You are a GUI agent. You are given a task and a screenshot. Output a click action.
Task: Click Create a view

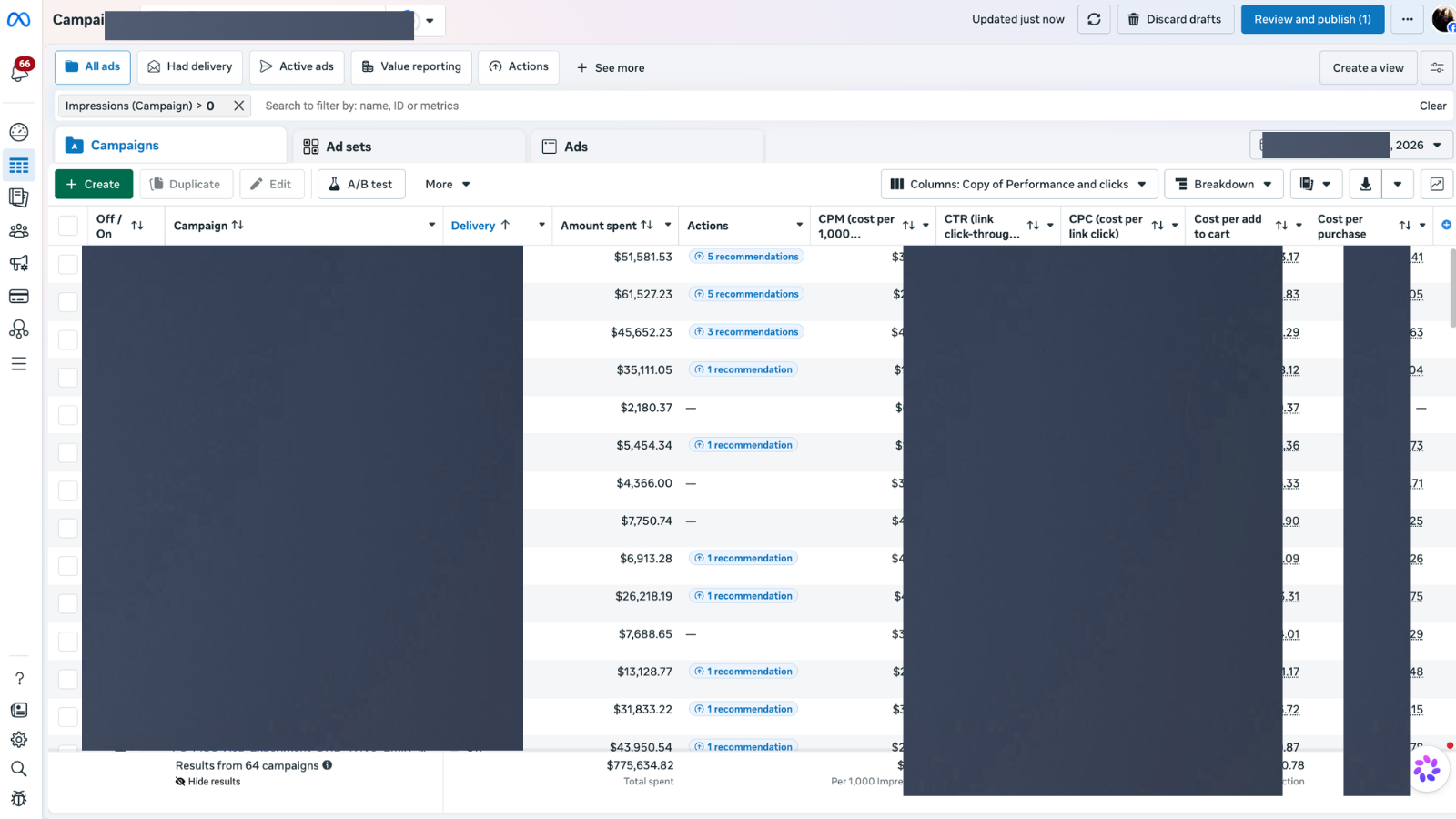coord(1368,67)
